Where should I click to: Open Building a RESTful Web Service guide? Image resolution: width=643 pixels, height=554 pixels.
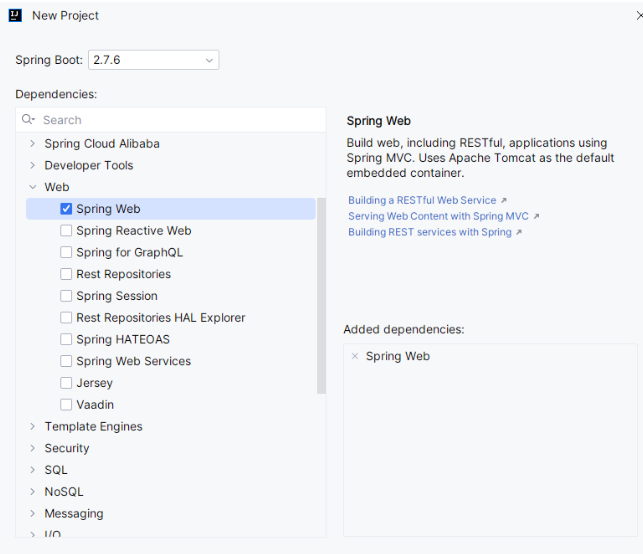tap(422, 200)
